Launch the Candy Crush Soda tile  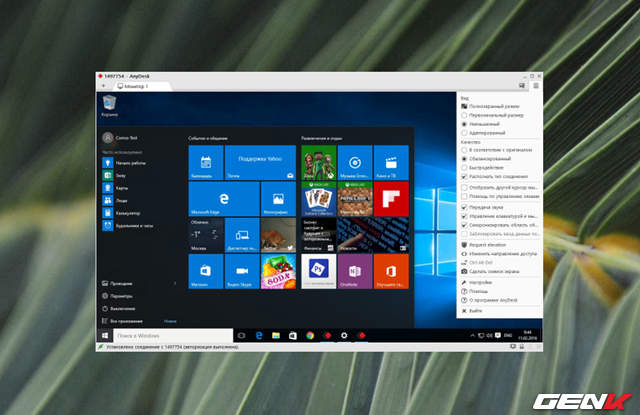coord(278,271)
